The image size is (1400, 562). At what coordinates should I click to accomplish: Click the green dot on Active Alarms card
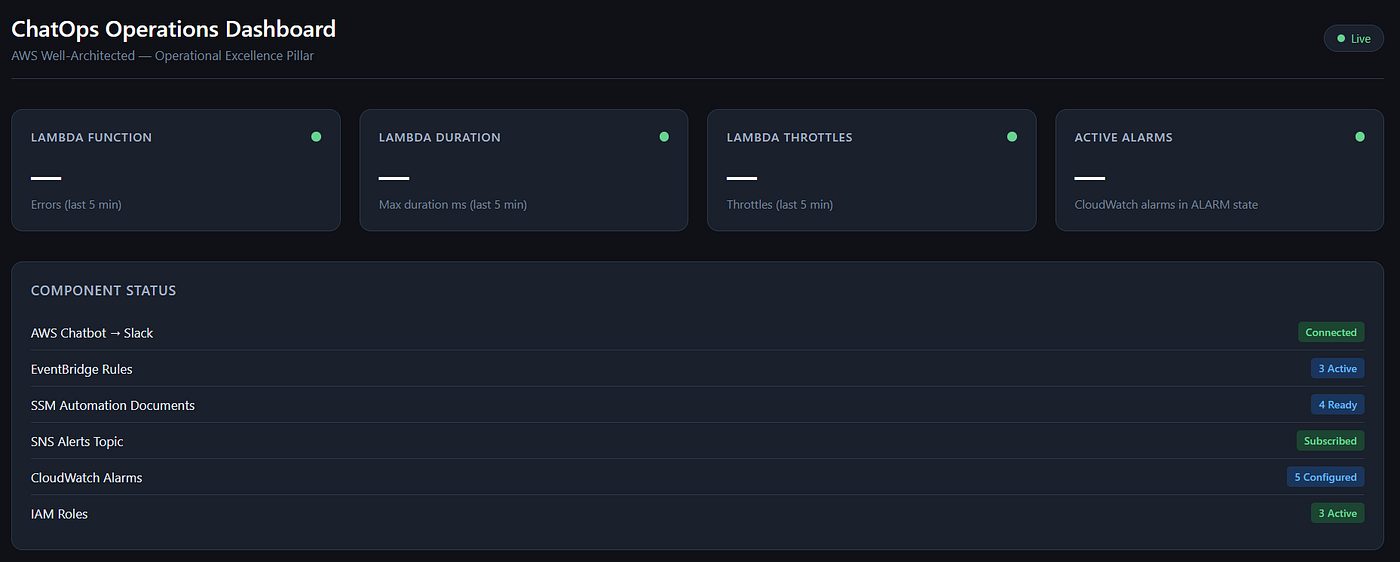1360,137
